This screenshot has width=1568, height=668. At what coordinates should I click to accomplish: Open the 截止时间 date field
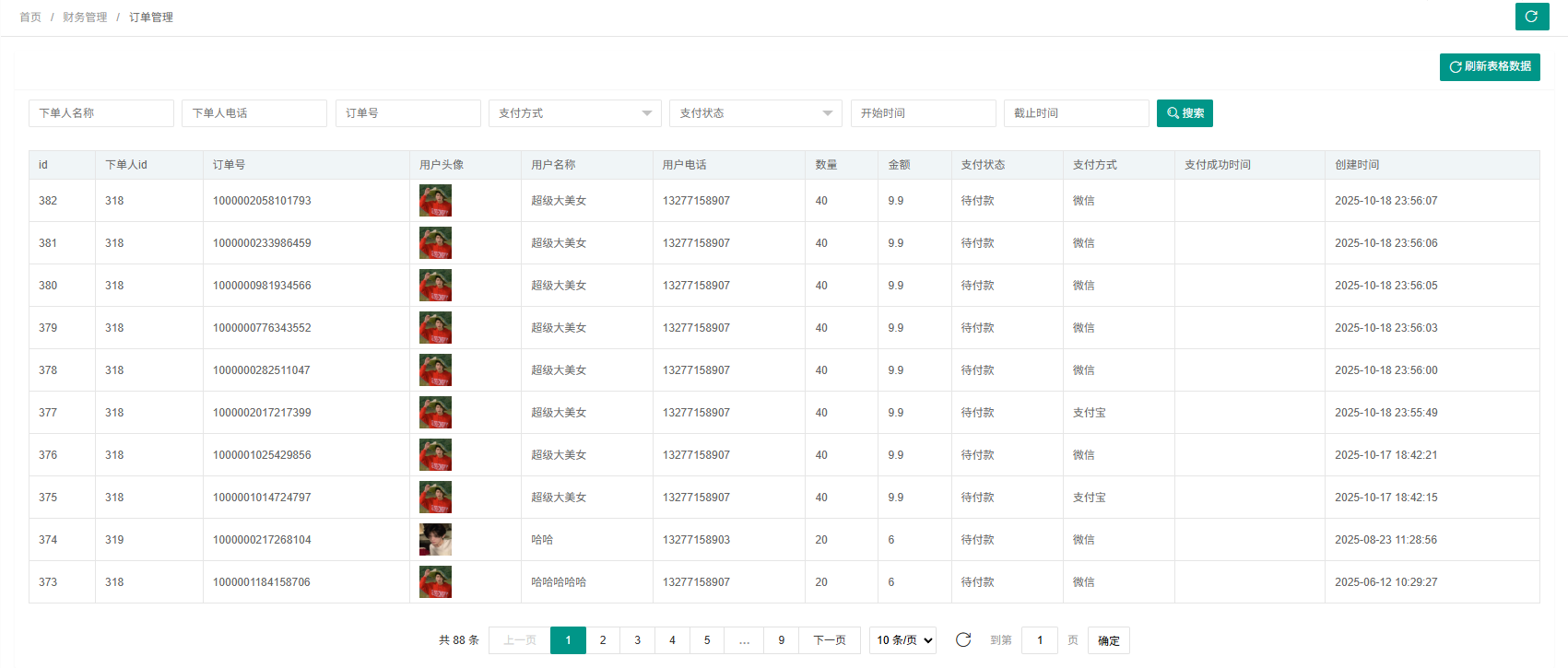1076,113
